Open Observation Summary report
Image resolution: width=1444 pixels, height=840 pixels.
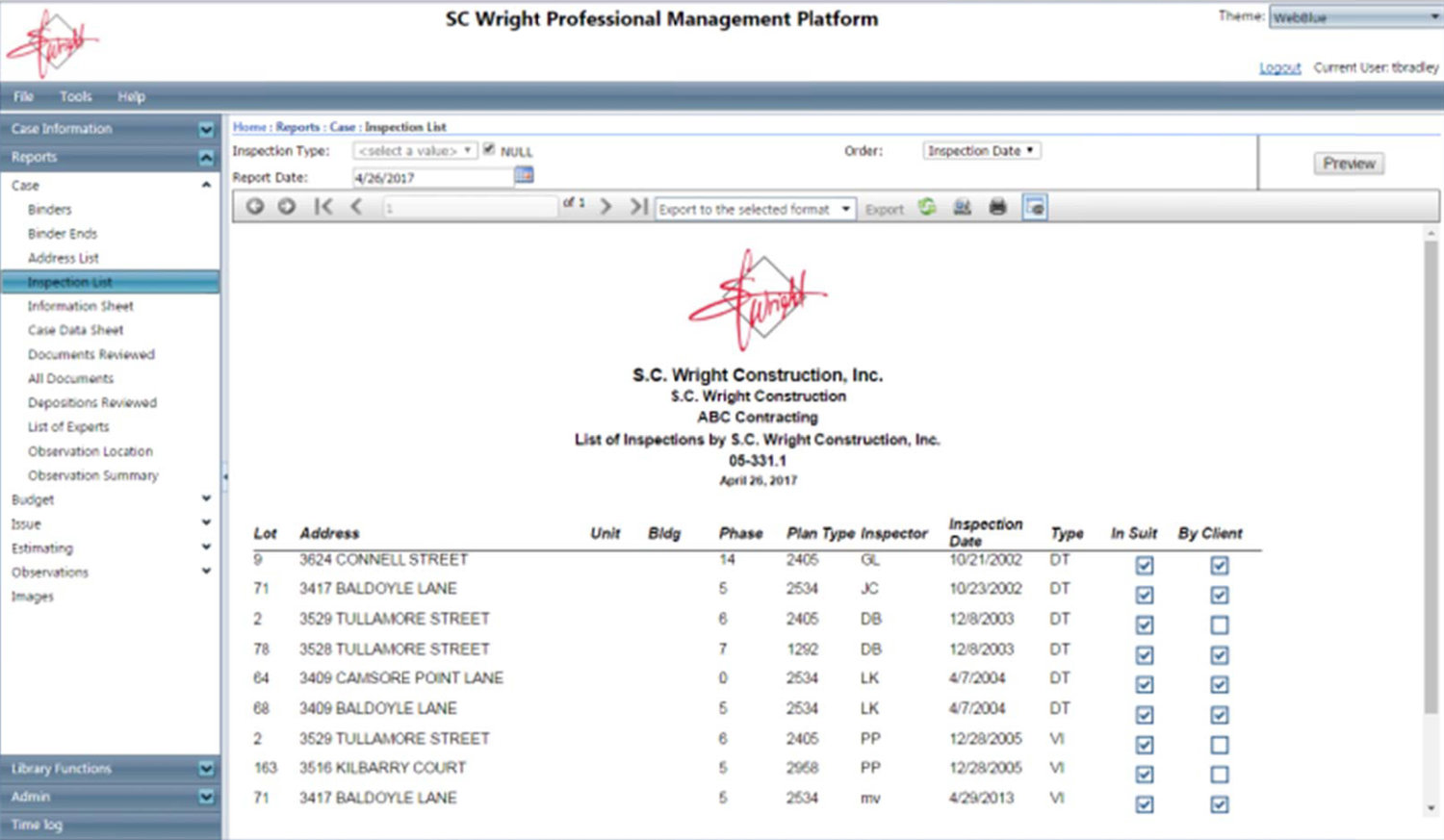click(x=93, y=475)
